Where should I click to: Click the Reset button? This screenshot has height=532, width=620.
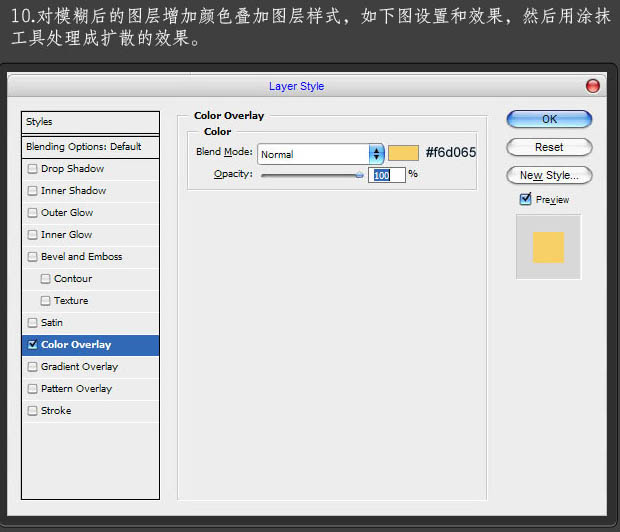(549, 147)
